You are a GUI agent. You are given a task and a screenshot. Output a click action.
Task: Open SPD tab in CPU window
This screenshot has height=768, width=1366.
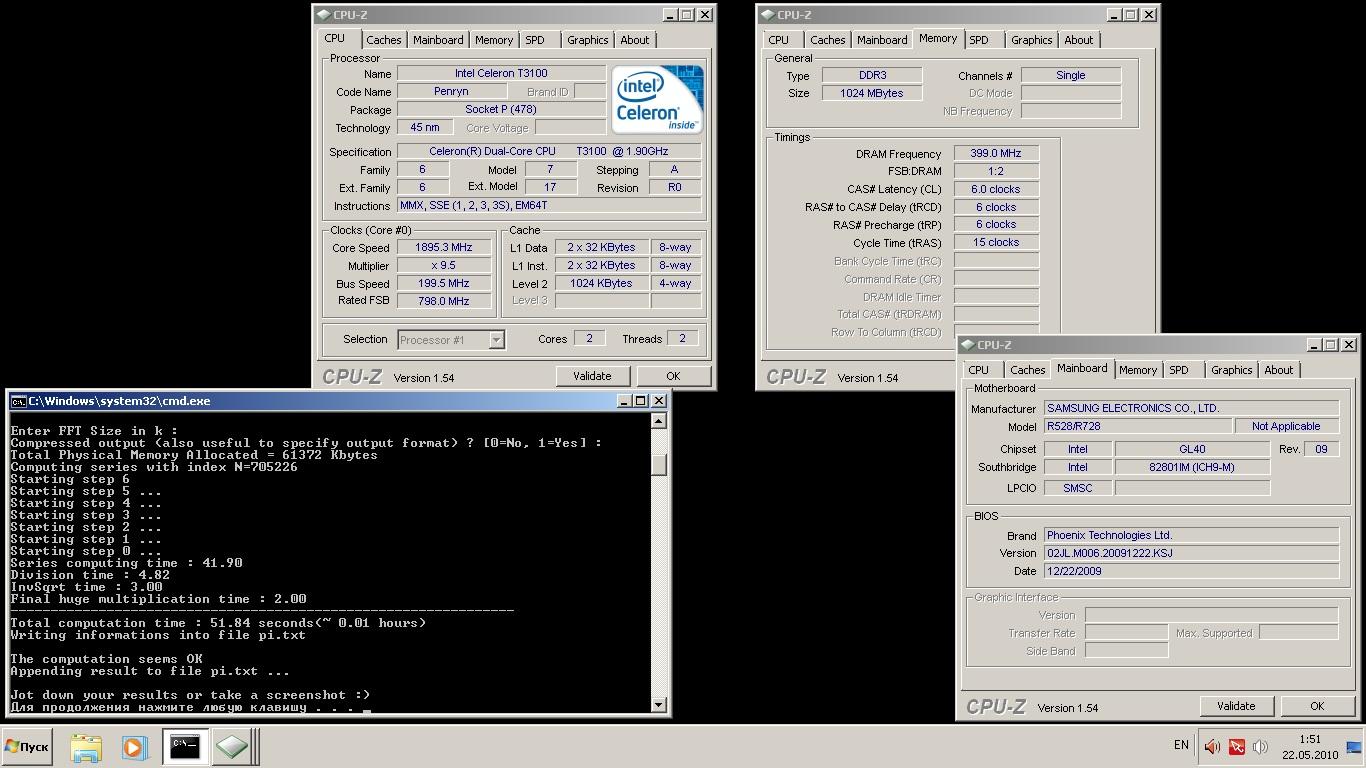pyautogui.click(x=535, y=40)
